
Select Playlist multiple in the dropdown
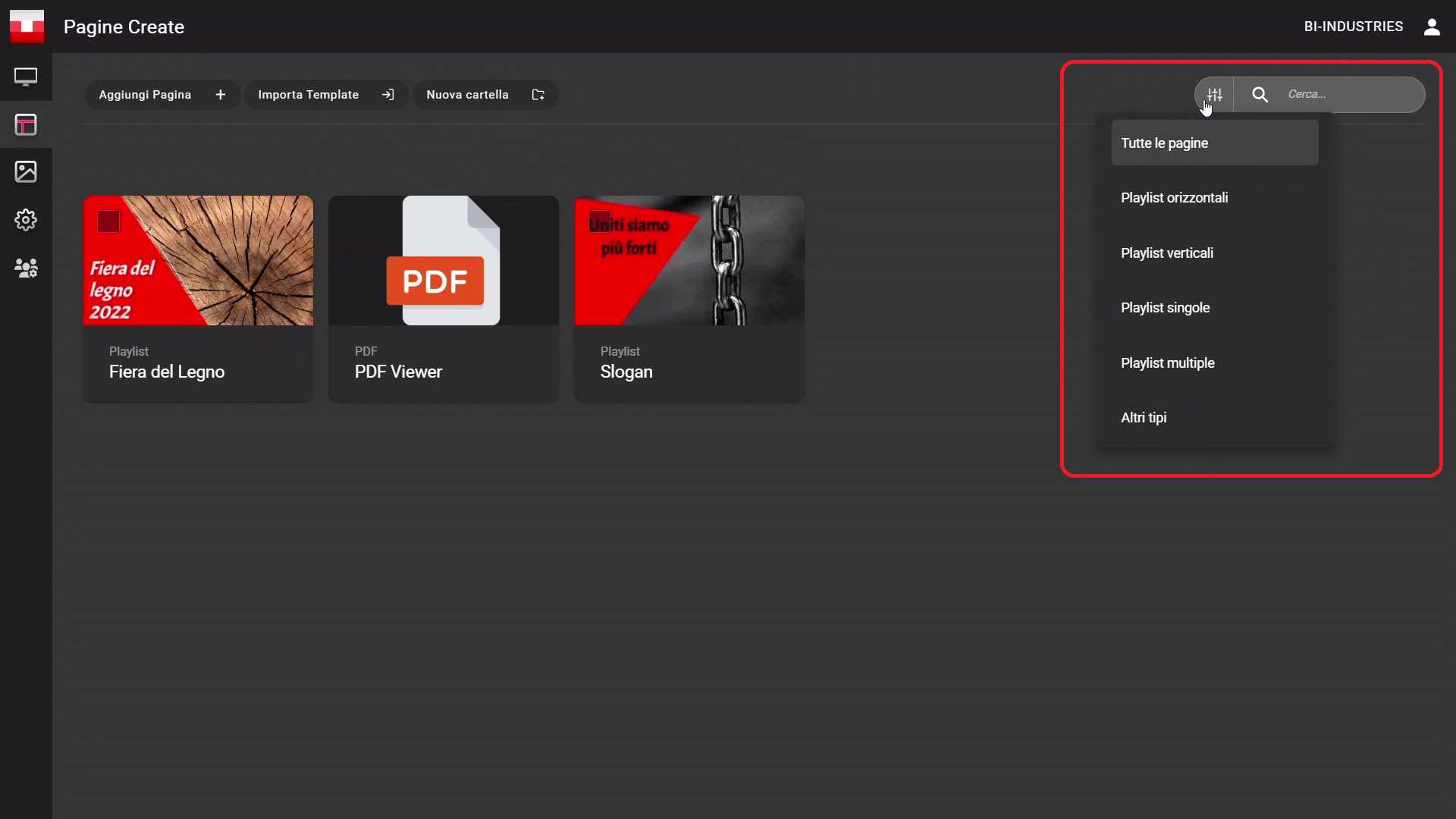click(1167, 363)
